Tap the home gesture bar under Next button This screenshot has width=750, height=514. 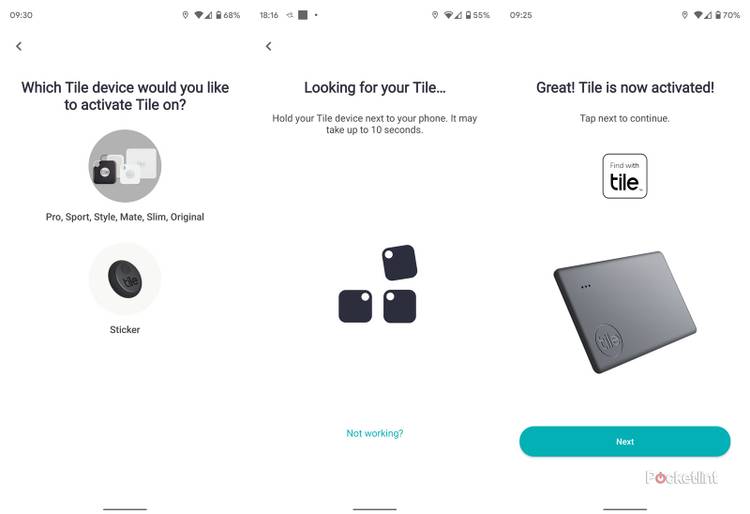pos(625,509)
